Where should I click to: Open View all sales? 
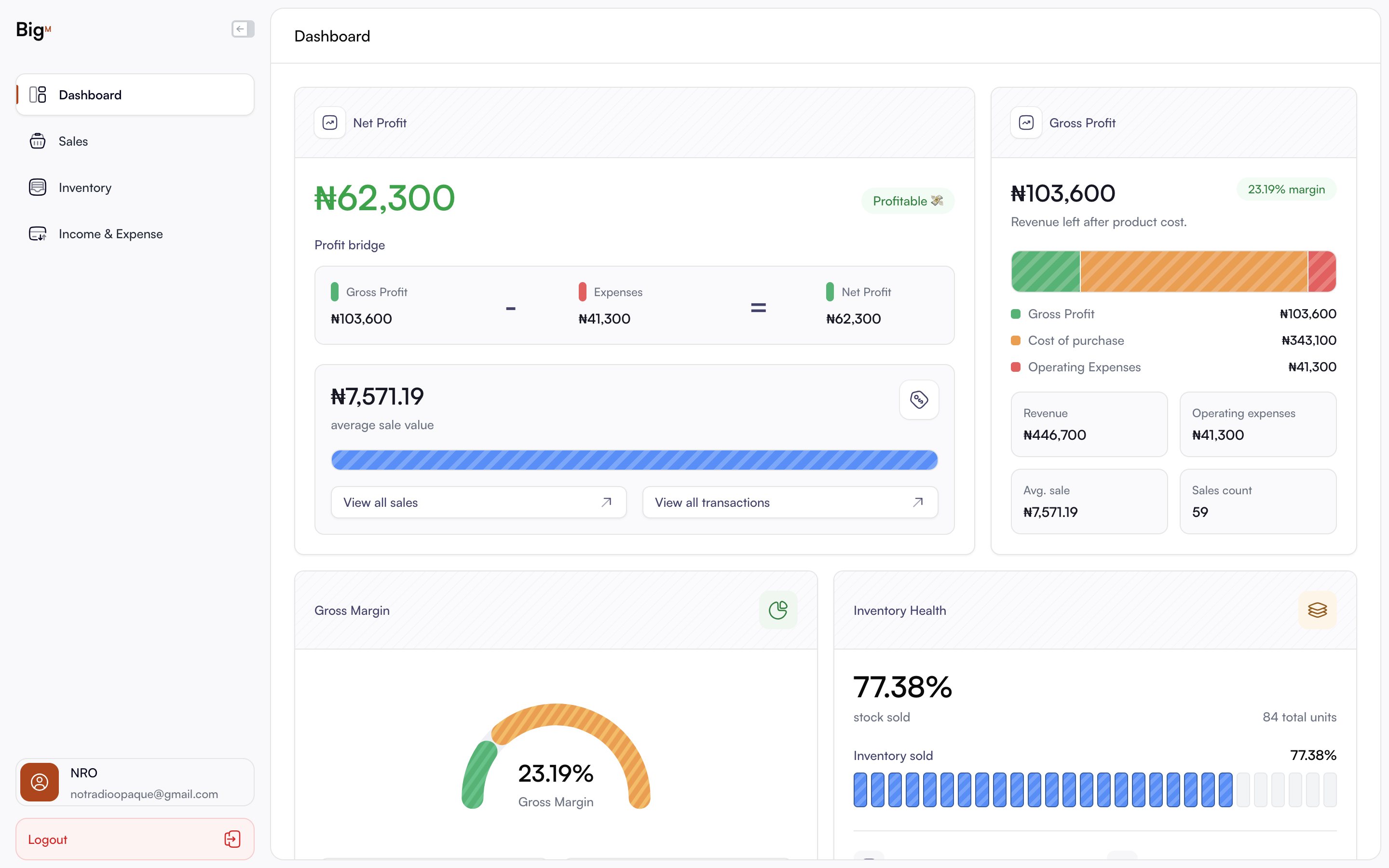click(479, 502)
